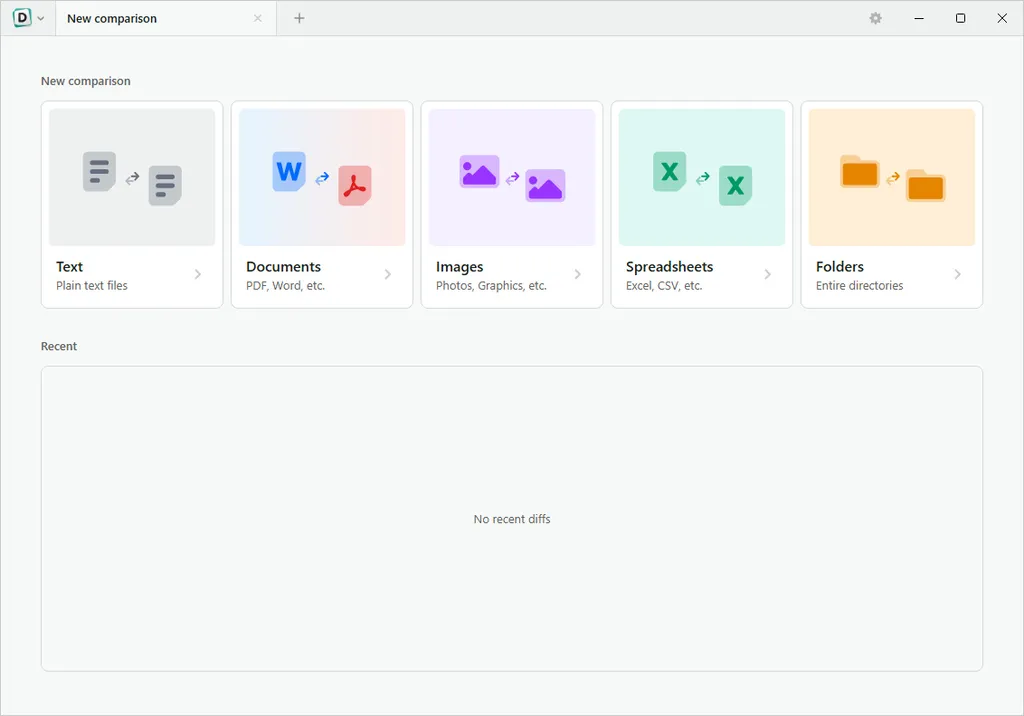Viewport: 1024px width, 716px height.
Task: Click the chevron on the Spreadsheets card
Action: (768, 274)
